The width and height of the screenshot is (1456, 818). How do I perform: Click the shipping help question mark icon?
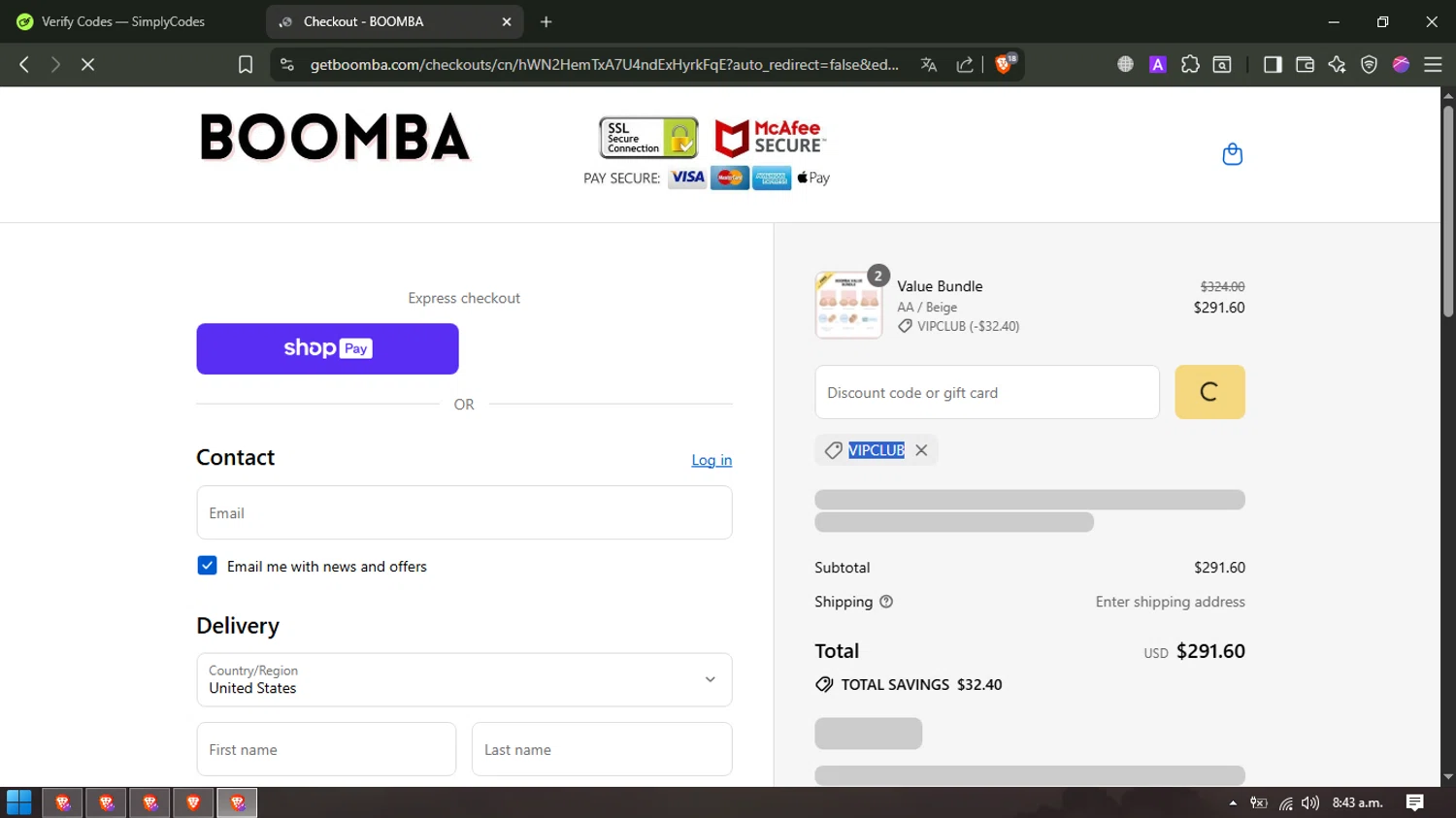[x=886, y=602]
